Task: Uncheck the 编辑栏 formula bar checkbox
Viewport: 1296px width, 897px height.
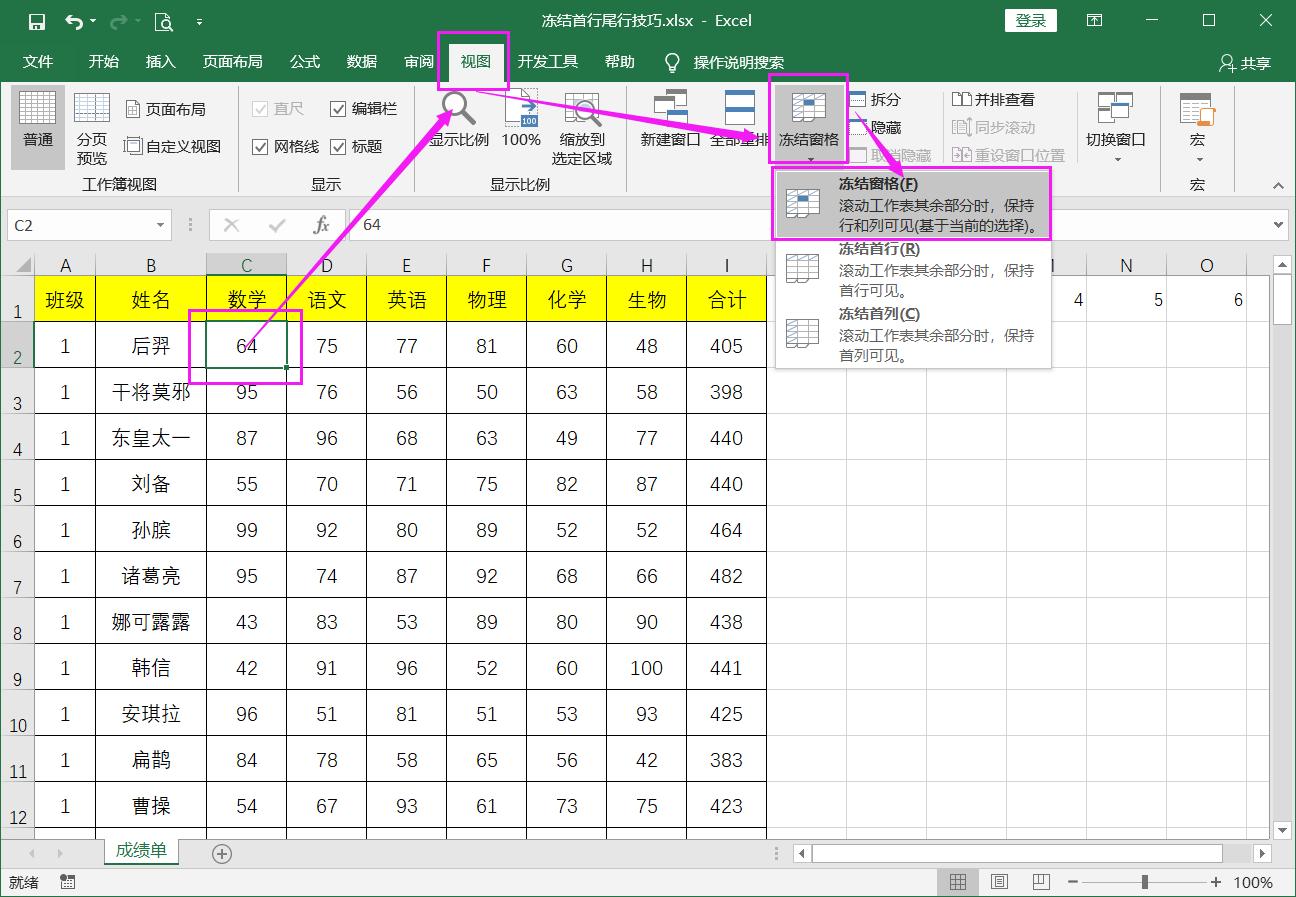Action: (x=339, y=108)
